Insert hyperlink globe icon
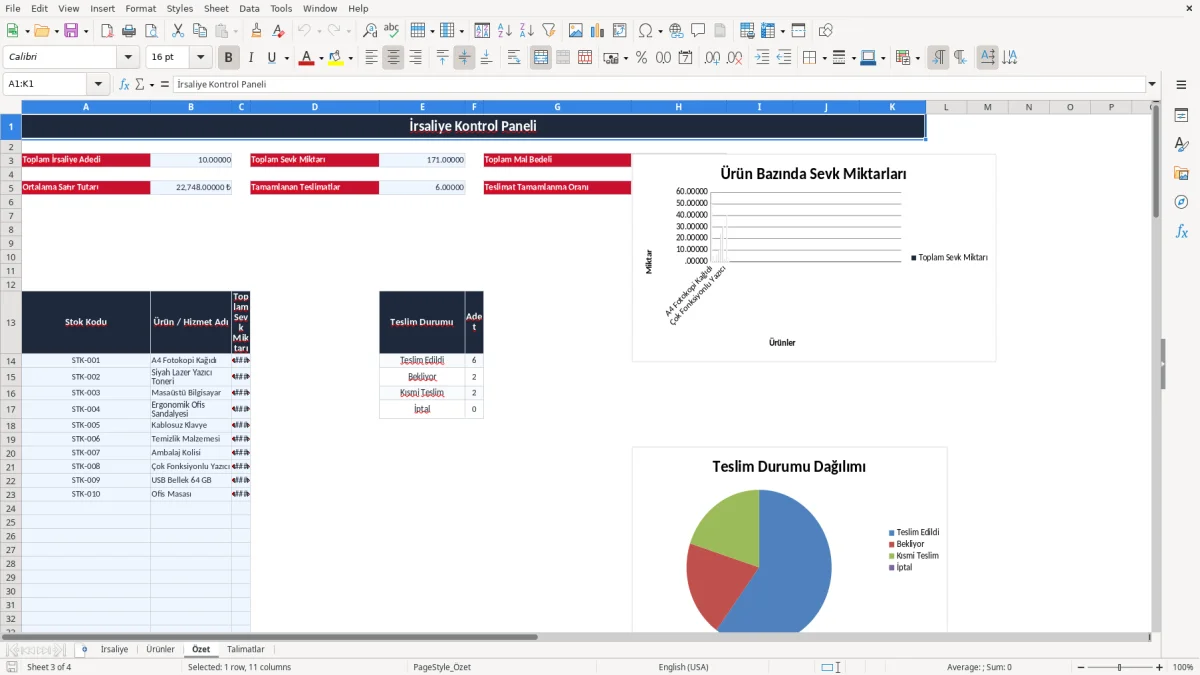Viewport: 1200px width, 675px height. (x=676, y=31)
